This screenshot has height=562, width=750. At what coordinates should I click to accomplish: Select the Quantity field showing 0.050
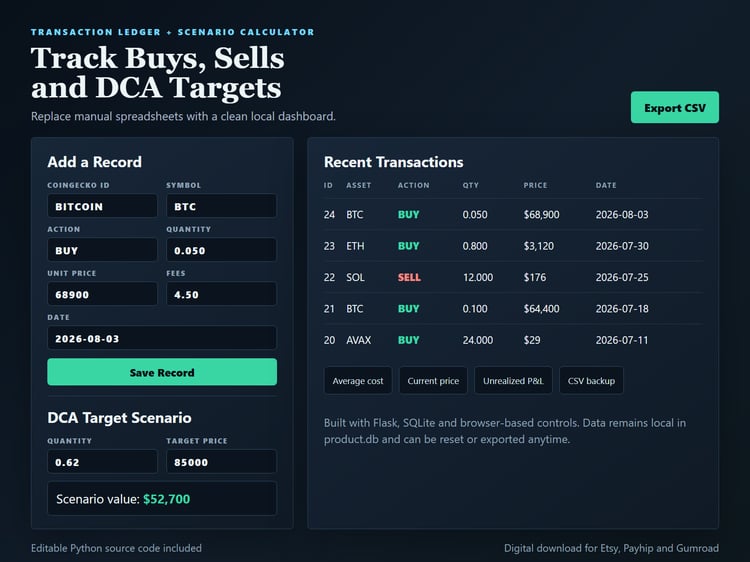point(221,250)
